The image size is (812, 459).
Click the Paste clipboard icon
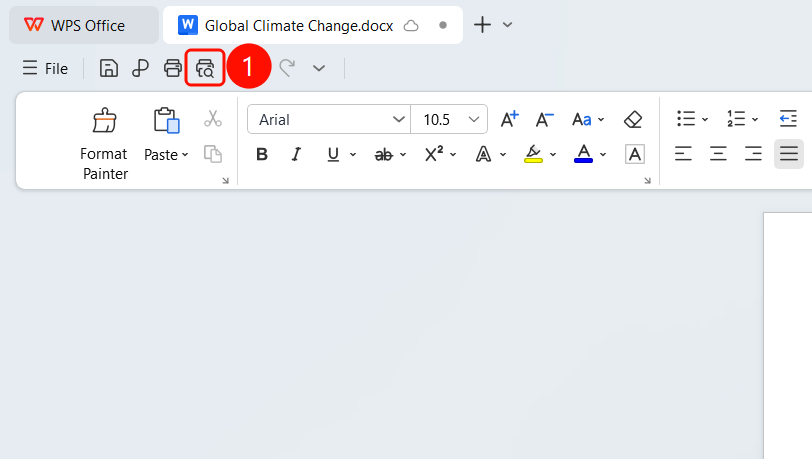coord(166,121)
